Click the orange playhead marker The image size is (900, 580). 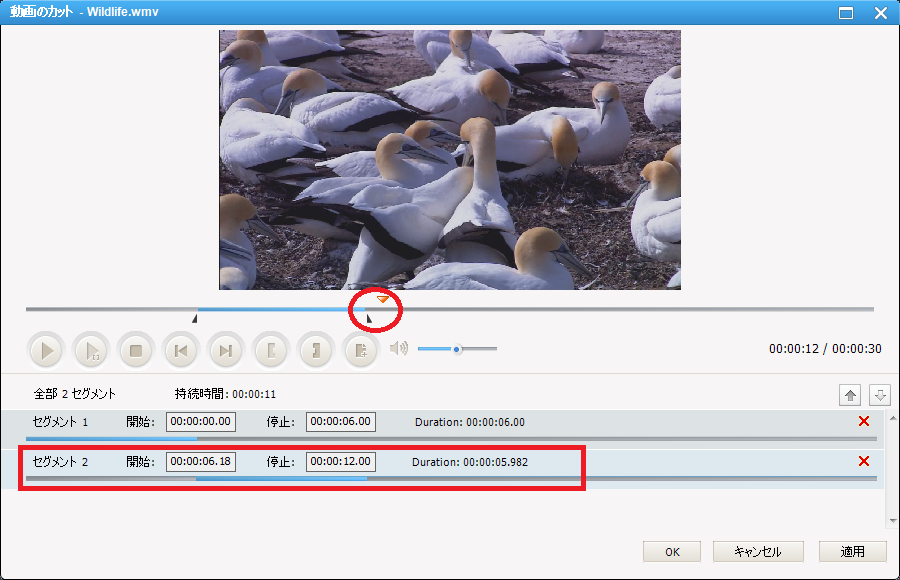(x=383, y=299)
